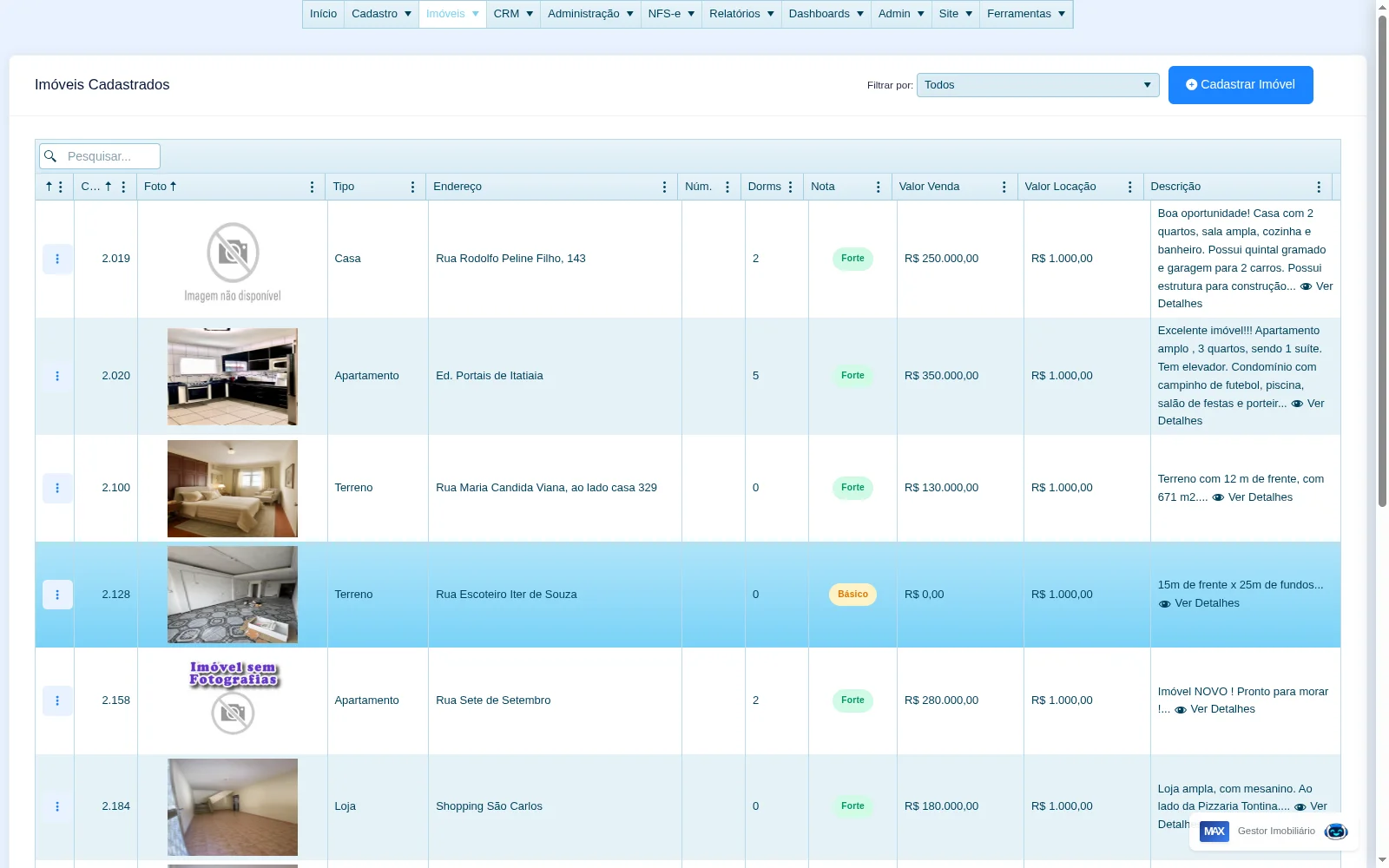Open Valor Locação column options menu
Viewport: 1389px width, 868px height.
click(x=1130, y=187)
